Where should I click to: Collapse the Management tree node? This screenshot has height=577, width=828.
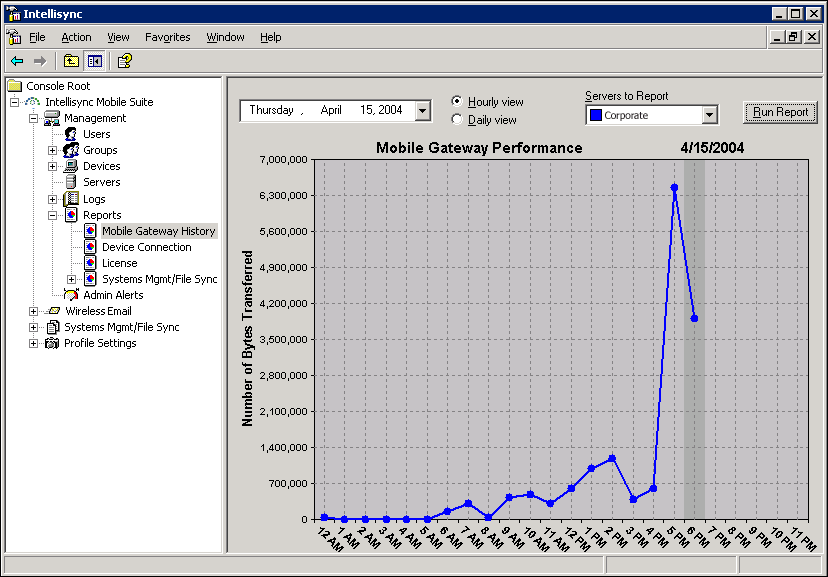pos(33,118)
